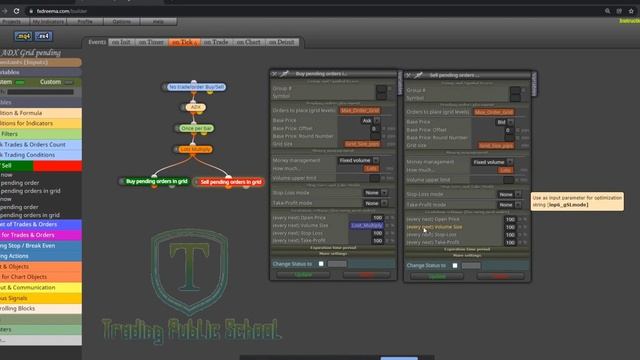Switch to the 'on Init' event tab
The height and width of the screenshot is (360, 640).
pyautogui.click(x=121, y=42)
